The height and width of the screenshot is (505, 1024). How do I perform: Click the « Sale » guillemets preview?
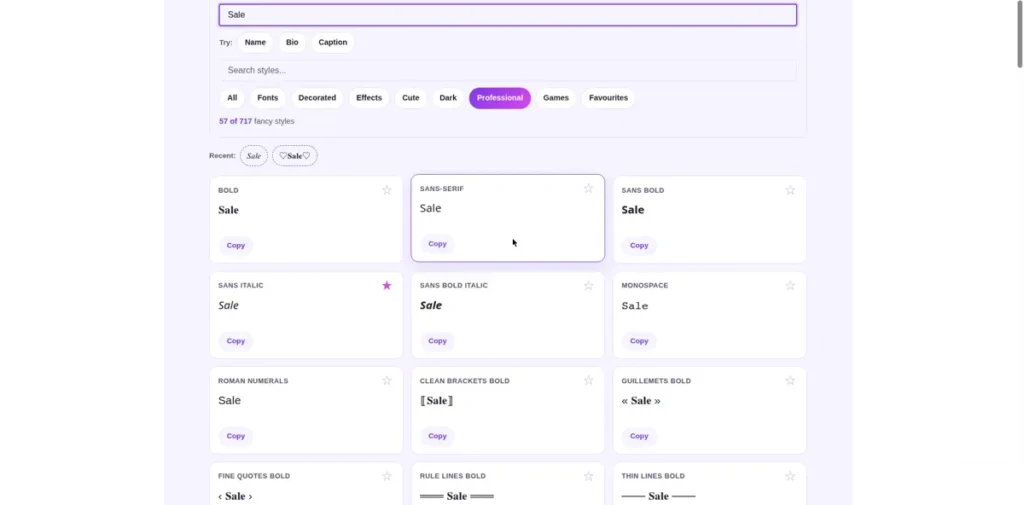[x=641, y=400]
